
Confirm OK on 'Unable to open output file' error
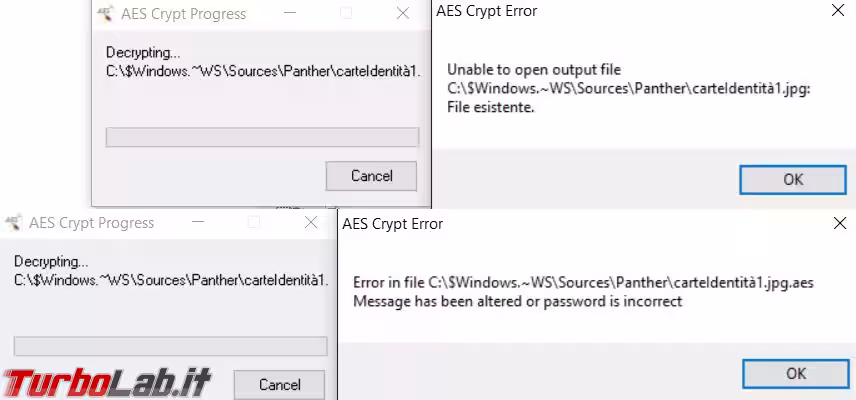(x=793, y=180)
